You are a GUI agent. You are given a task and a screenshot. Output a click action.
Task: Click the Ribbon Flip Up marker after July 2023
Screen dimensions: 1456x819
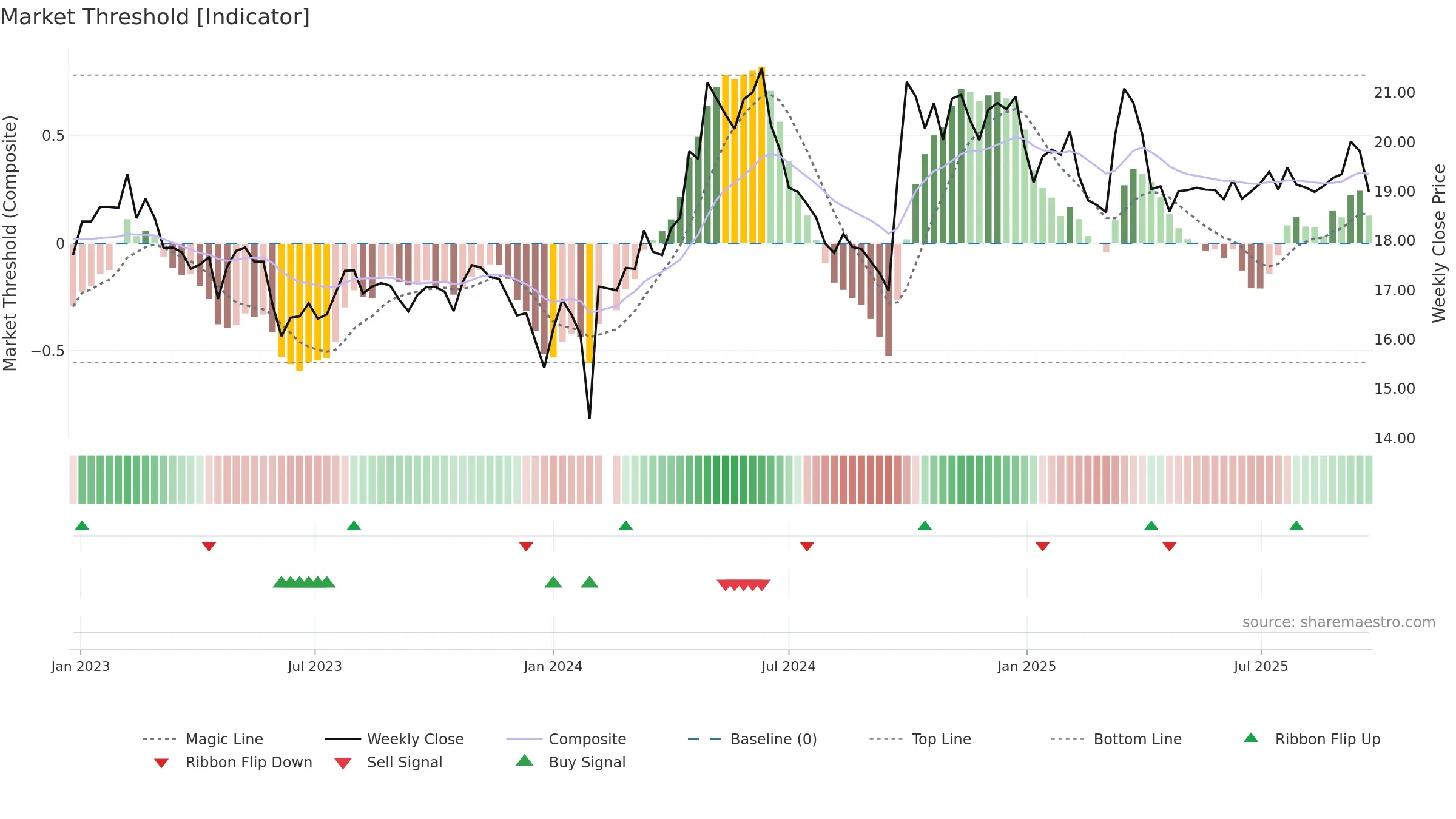(354, 525)
